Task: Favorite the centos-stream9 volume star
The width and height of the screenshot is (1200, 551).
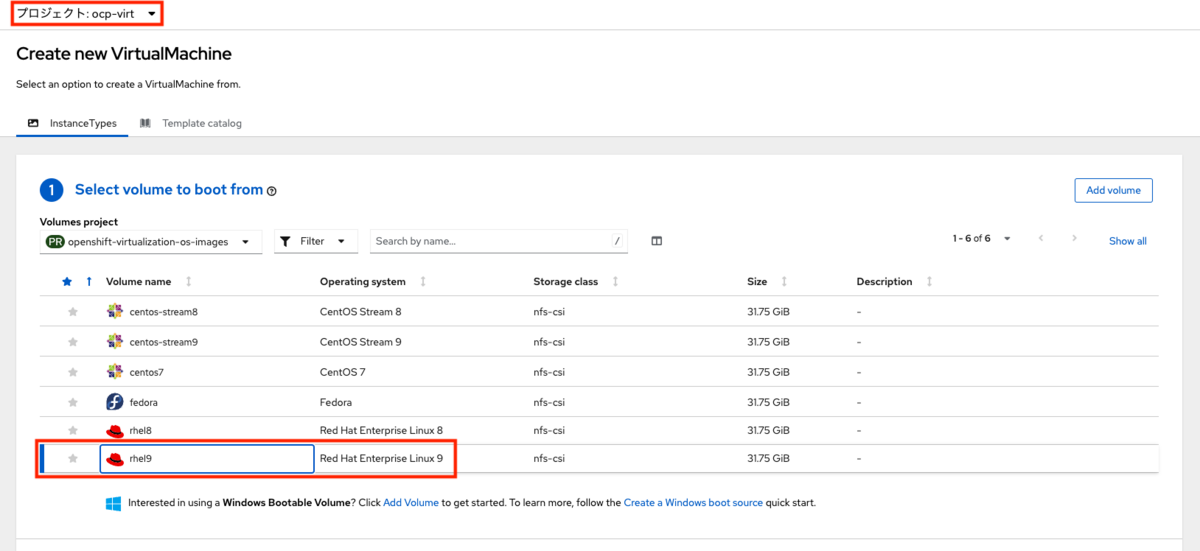Action: click(x=73, y=342)
